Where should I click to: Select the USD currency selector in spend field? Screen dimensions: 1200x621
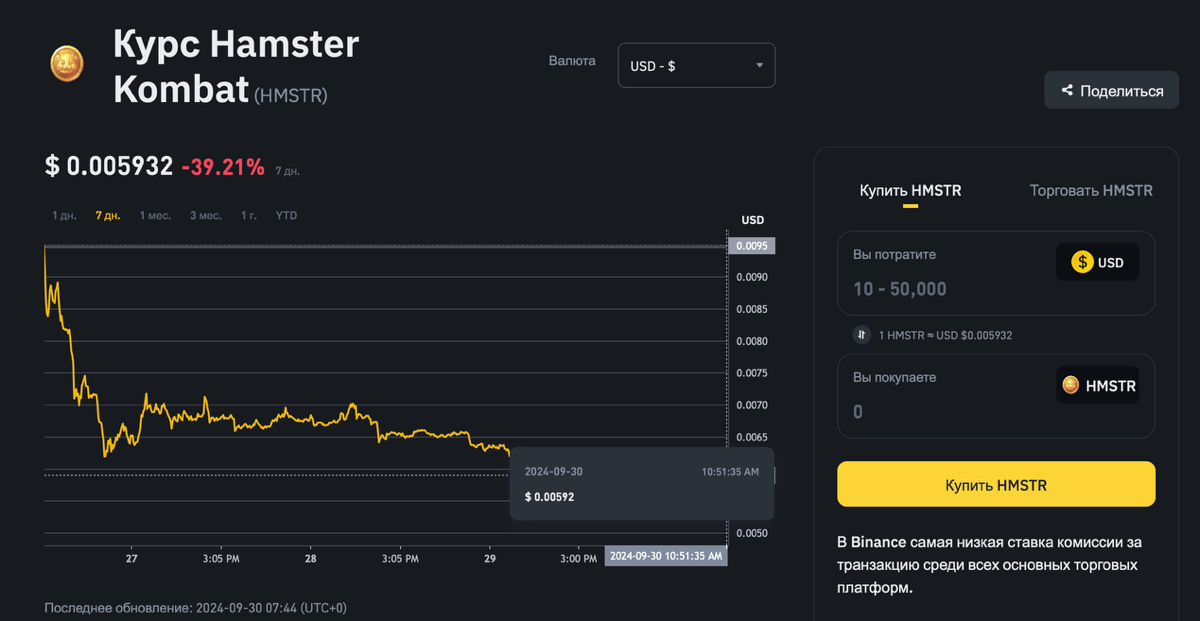[x=1097, y=263]
